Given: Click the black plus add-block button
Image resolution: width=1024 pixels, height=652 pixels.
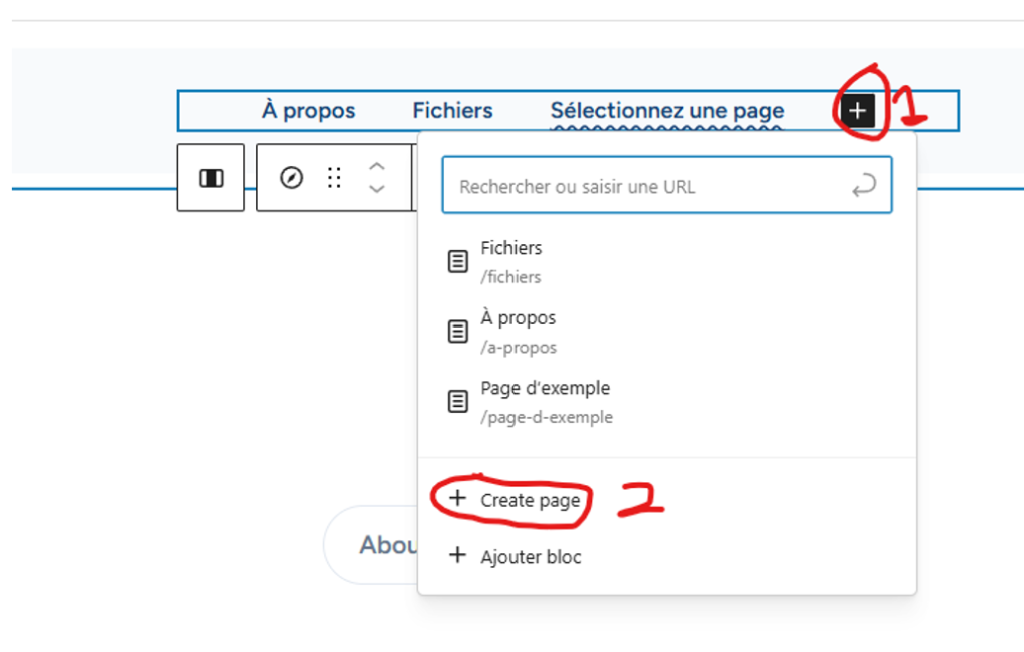Looking at the screenshot, I should click(x=857, y=111).
